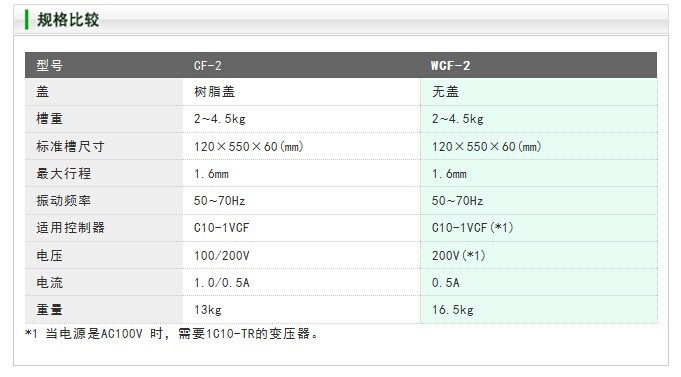Click the 16.5kg weight value

[453, 310]
